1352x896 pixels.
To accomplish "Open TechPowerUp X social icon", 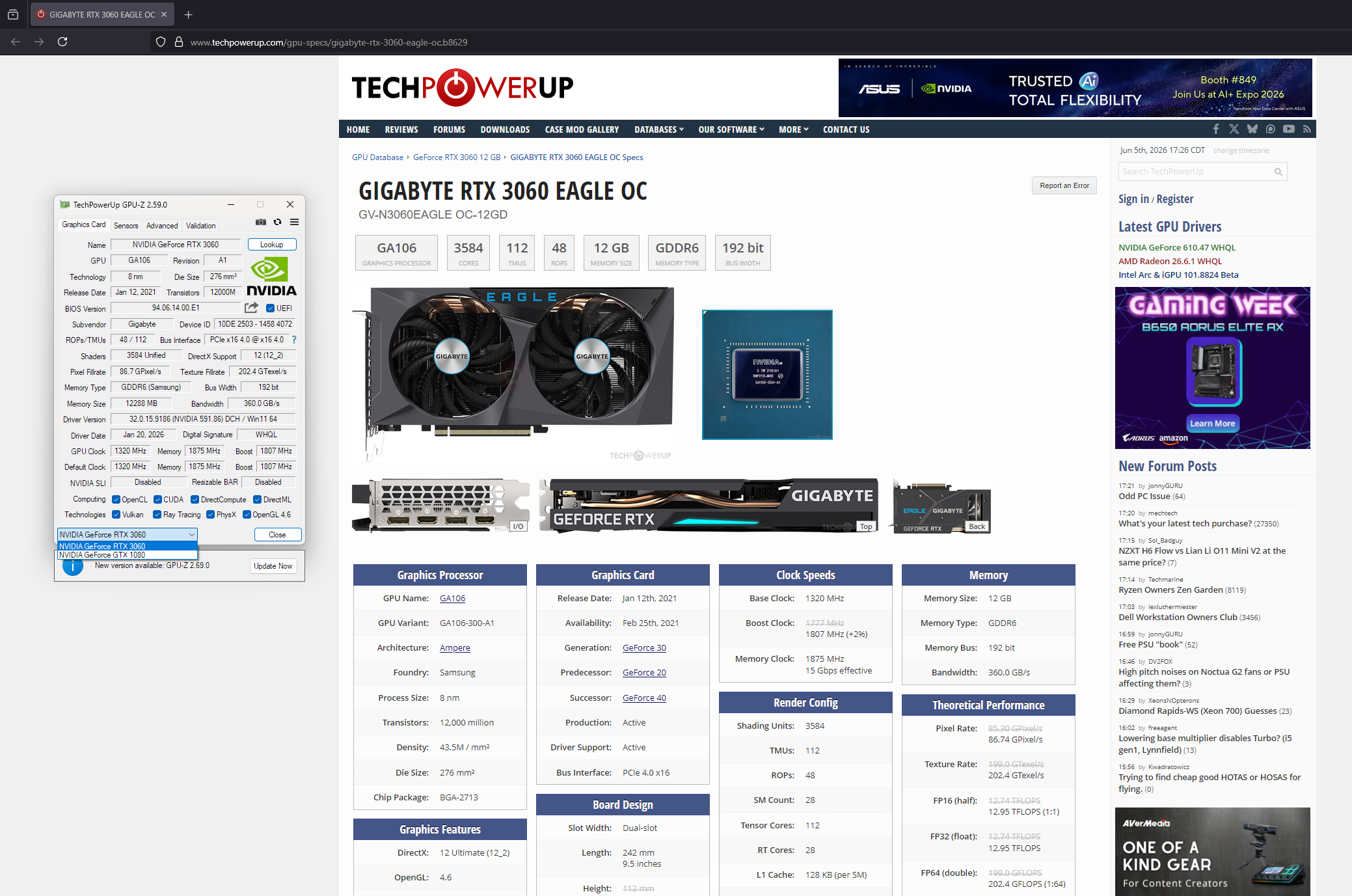I will click(x=1234, y=129).
